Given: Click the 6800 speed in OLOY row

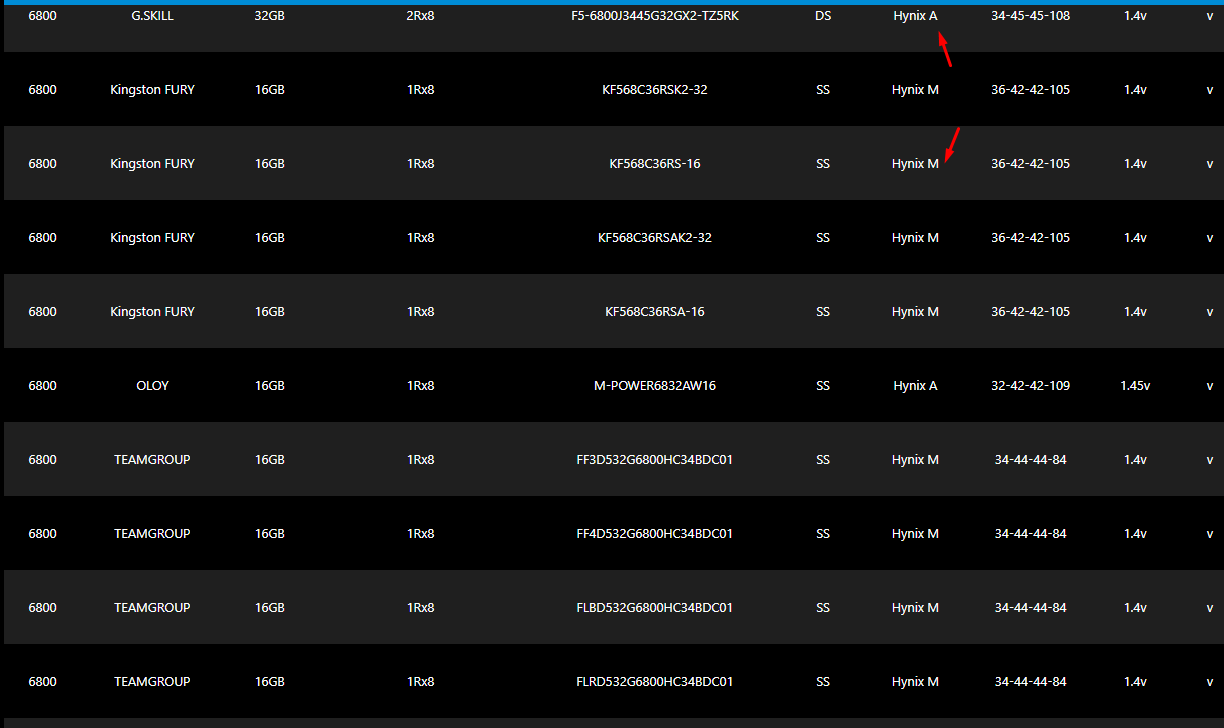Looking at the screenshot, I should 42,386.
